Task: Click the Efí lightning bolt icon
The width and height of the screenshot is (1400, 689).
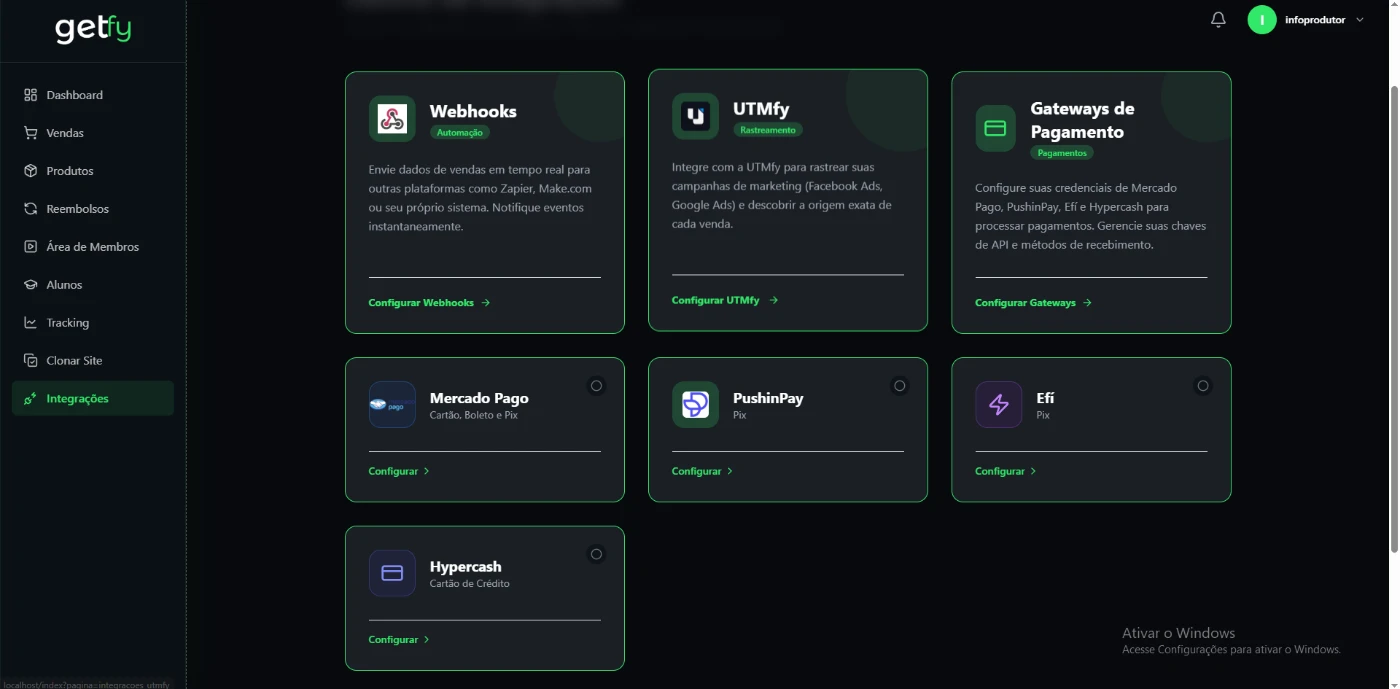Action: (998, 405)
